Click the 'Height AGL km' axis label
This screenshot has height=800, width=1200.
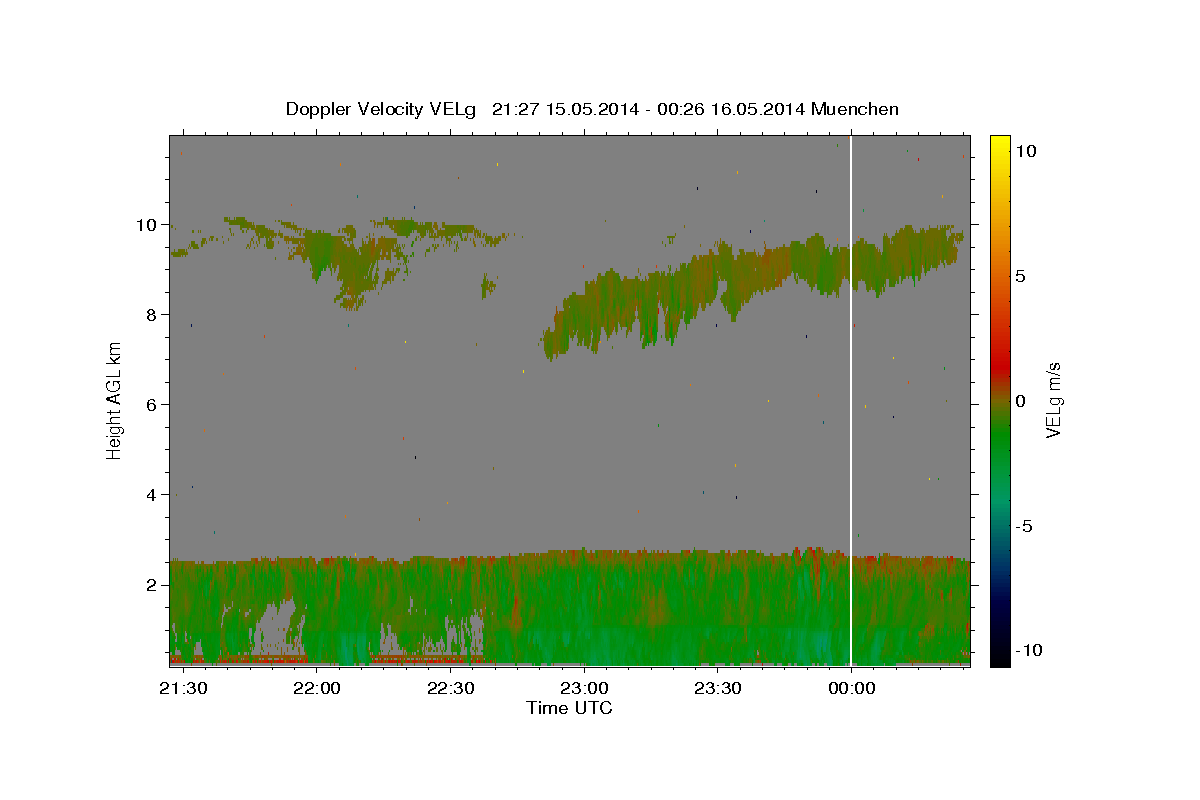[x=115, y=400]
